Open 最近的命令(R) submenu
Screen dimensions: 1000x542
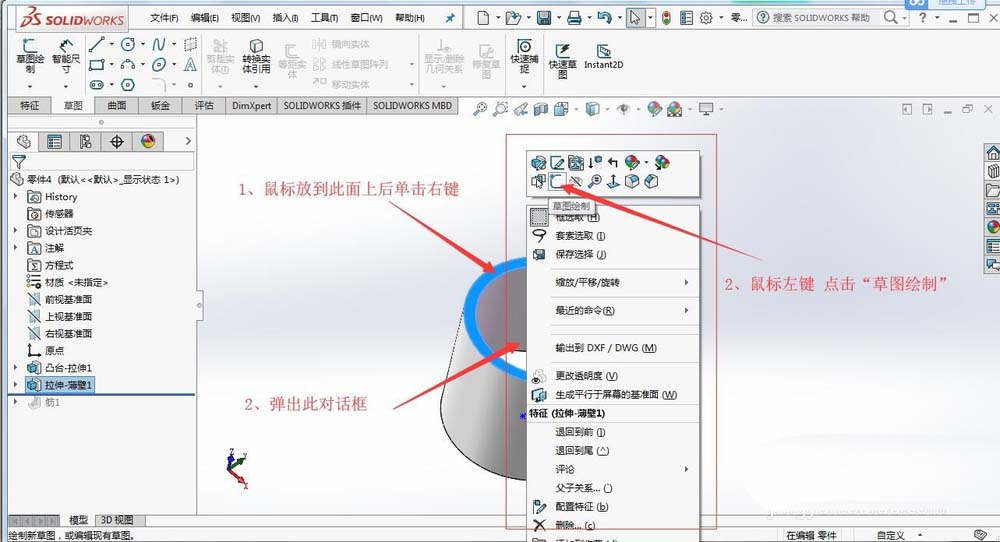pyautogui.click(x=612, y=311)
